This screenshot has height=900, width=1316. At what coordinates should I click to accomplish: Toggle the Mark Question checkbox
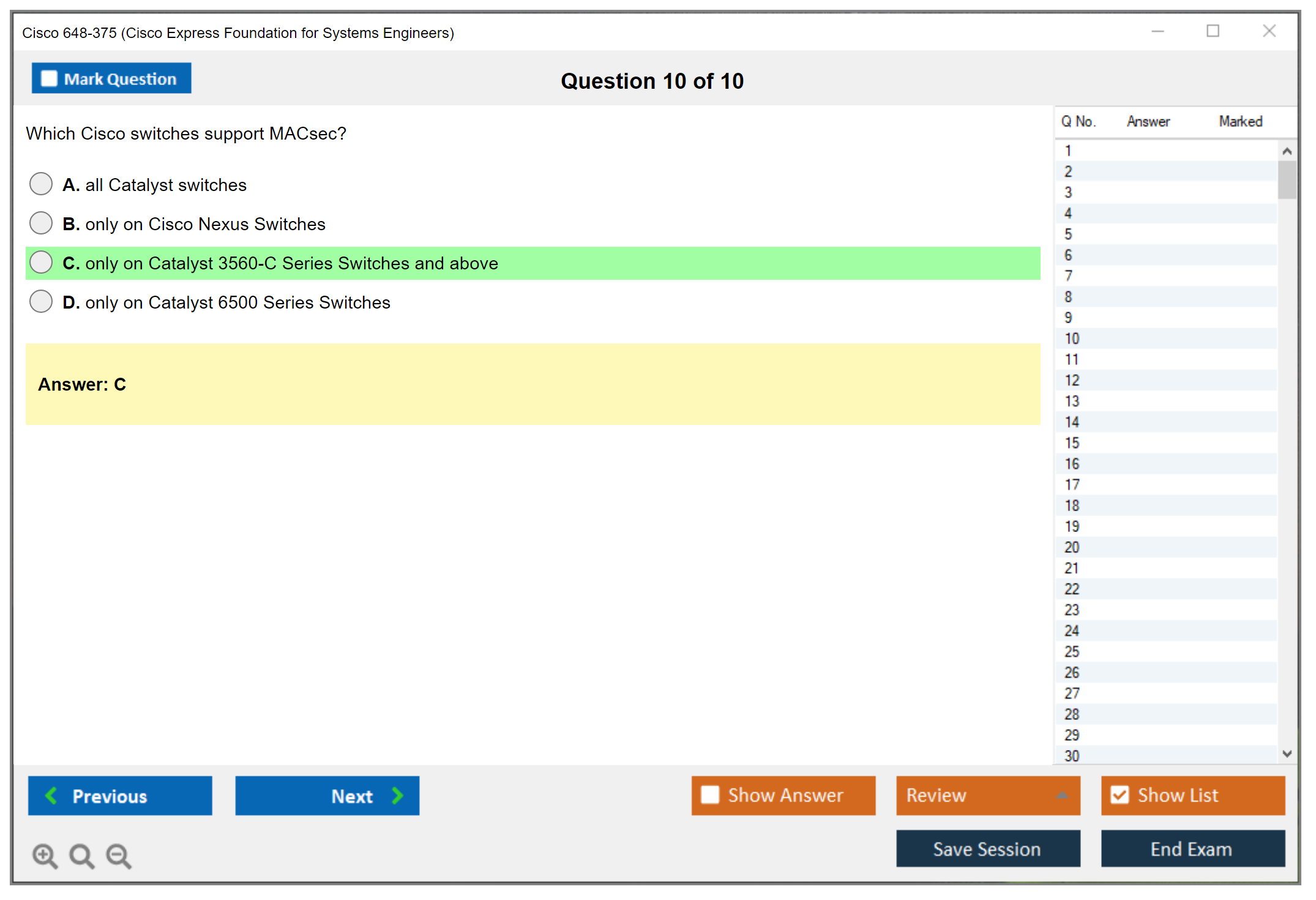pyautogui.click(x=49, y=79)
